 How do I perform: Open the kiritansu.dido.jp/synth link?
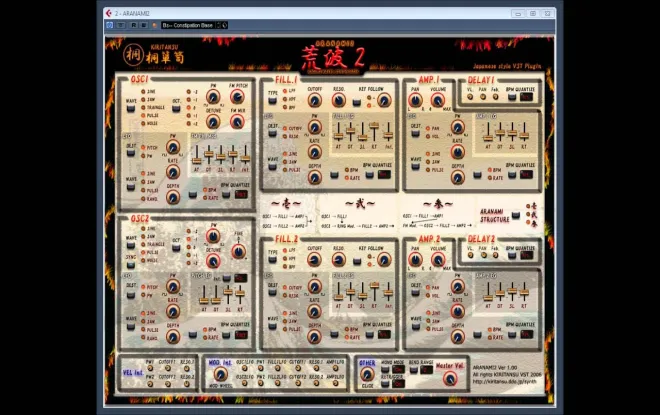504,381
